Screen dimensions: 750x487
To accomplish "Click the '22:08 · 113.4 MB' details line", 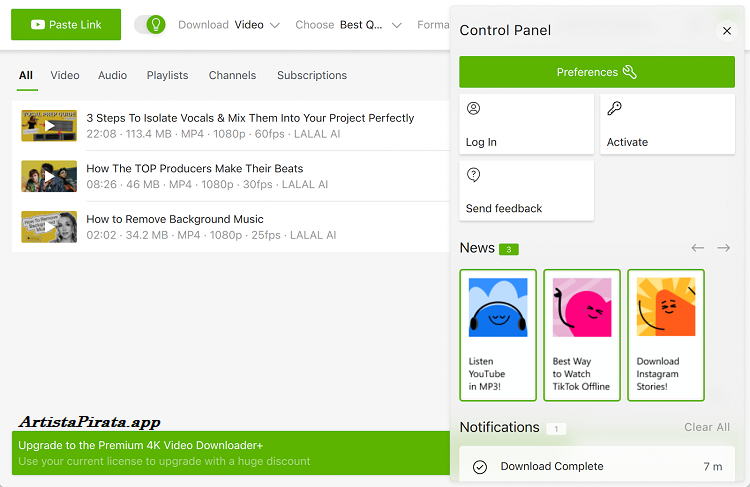I will (213, 134).
